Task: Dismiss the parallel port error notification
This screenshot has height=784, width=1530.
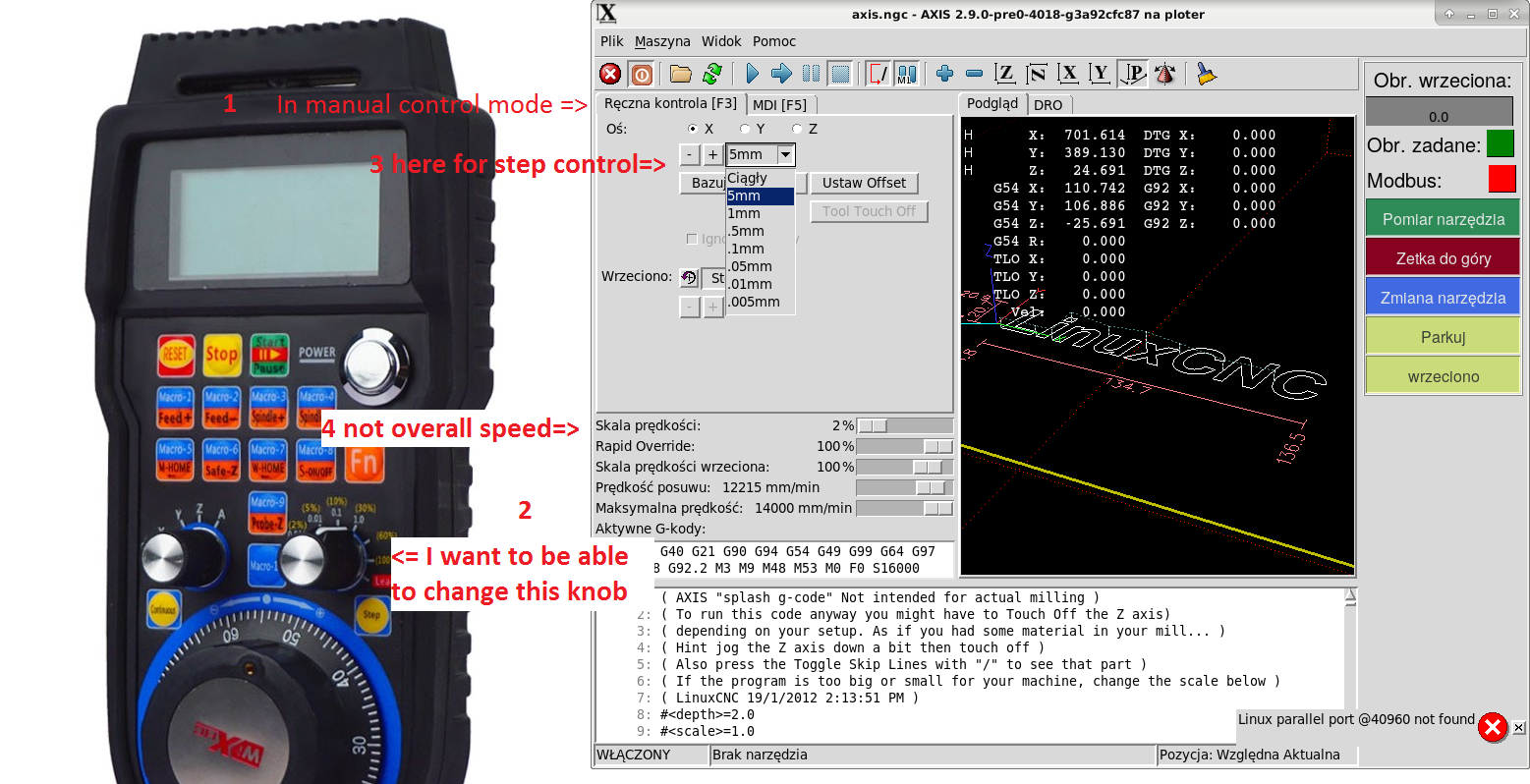Action: pos(1519,728)
